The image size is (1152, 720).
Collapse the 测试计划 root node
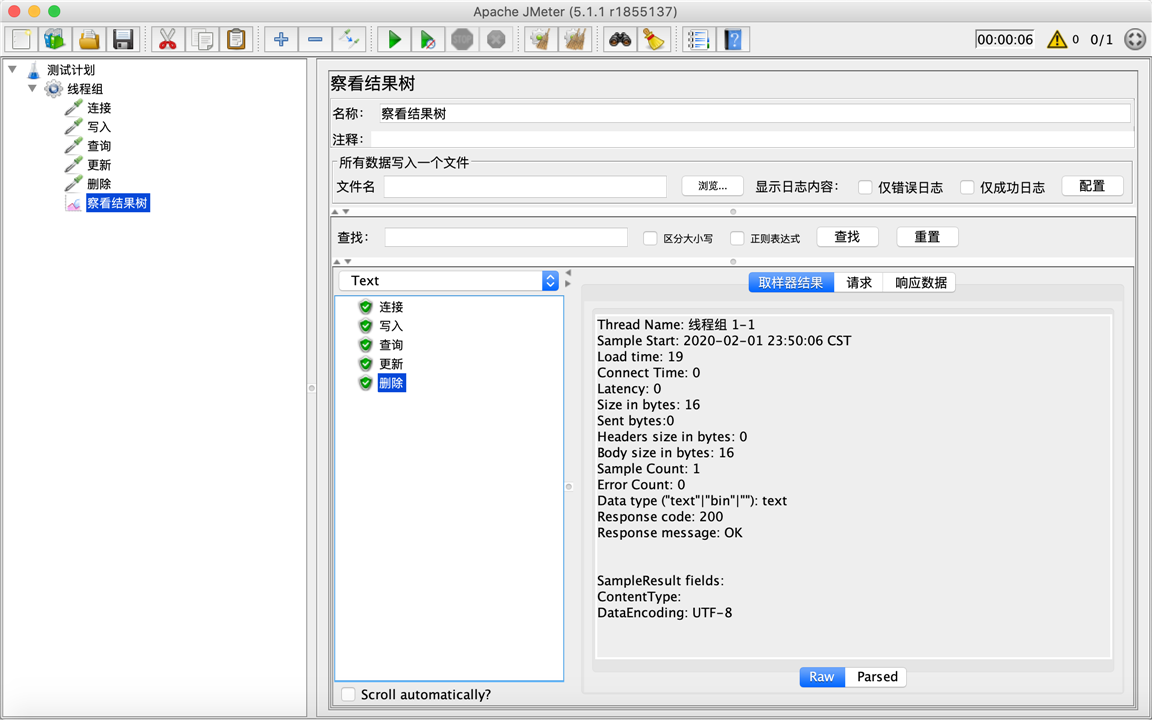12,69
